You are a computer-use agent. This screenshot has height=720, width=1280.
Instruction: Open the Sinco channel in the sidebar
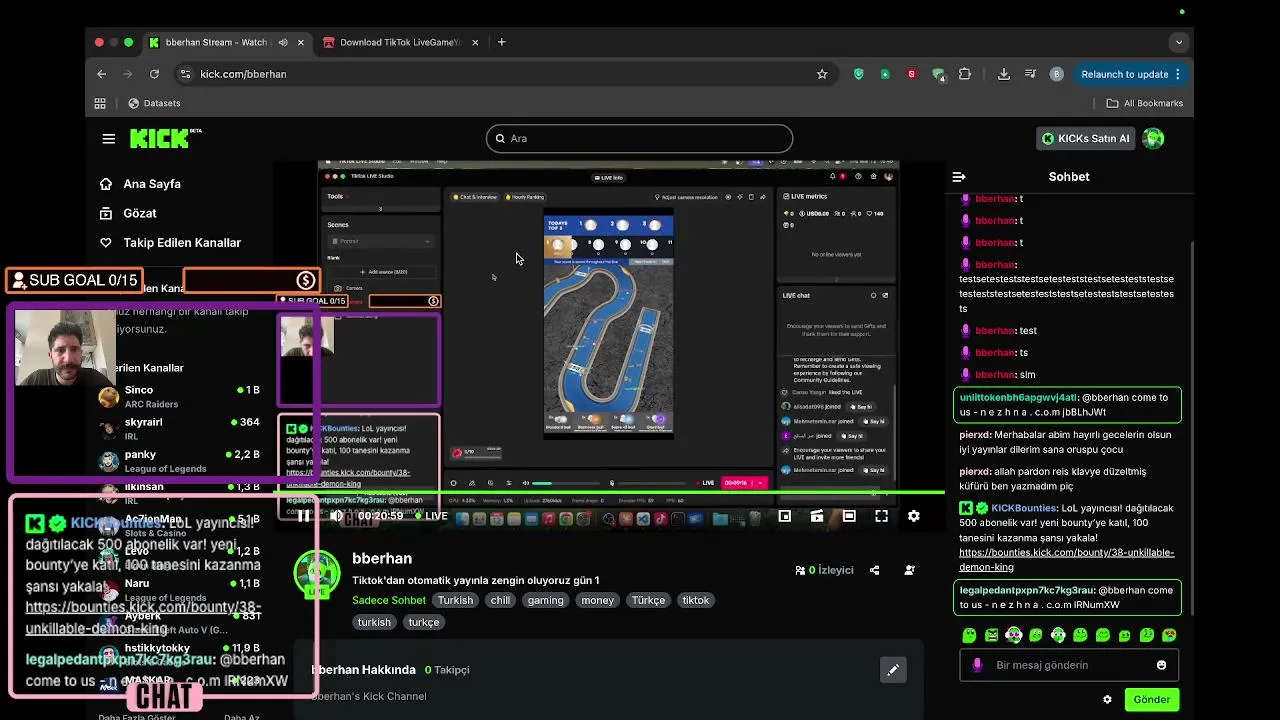point(180,396)
